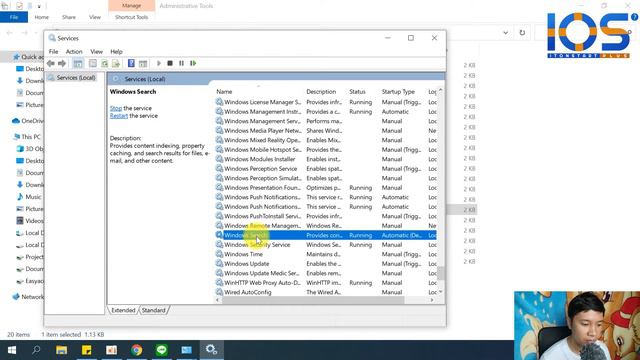Click the Stop Service square icon
640x360 pixels.
click(170, 63)
